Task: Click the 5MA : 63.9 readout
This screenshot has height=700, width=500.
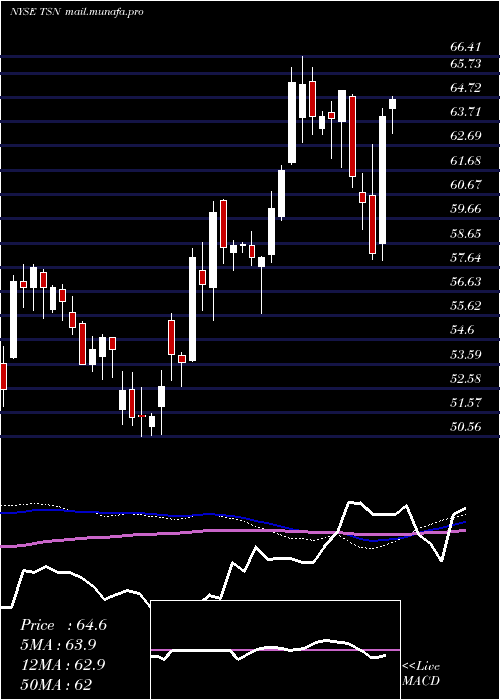Action: pos(58,645)
